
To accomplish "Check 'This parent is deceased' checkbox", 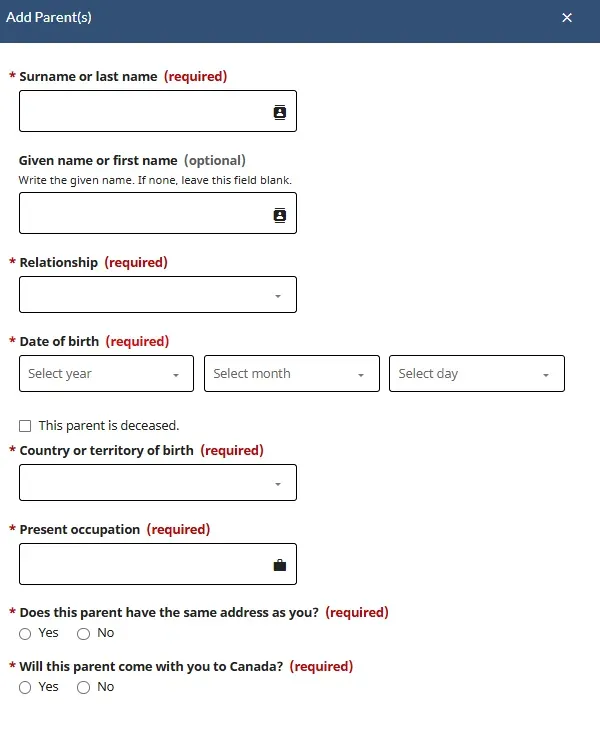I will [x=25, y=426].
